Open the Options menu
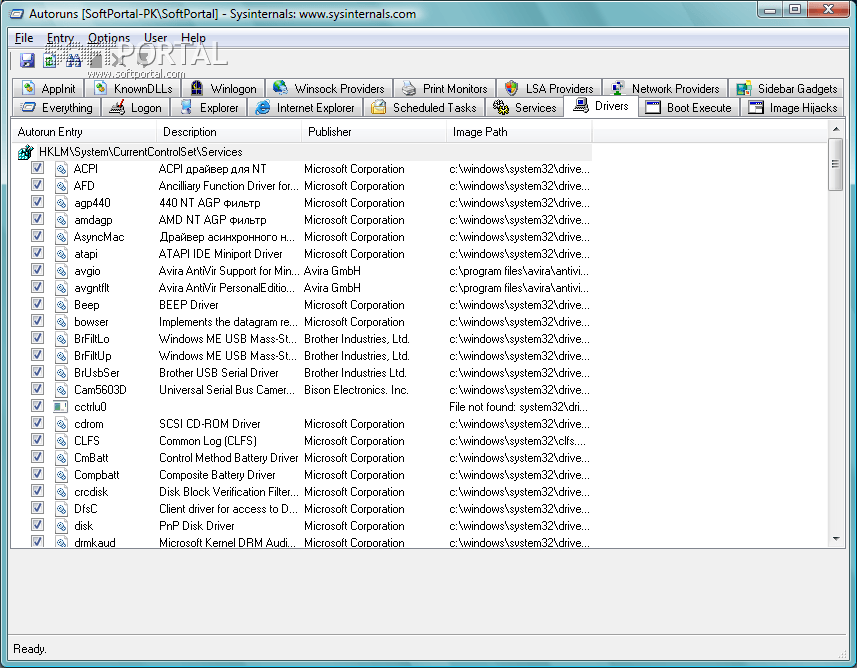The image size is (857, 668). coord(109,38)
